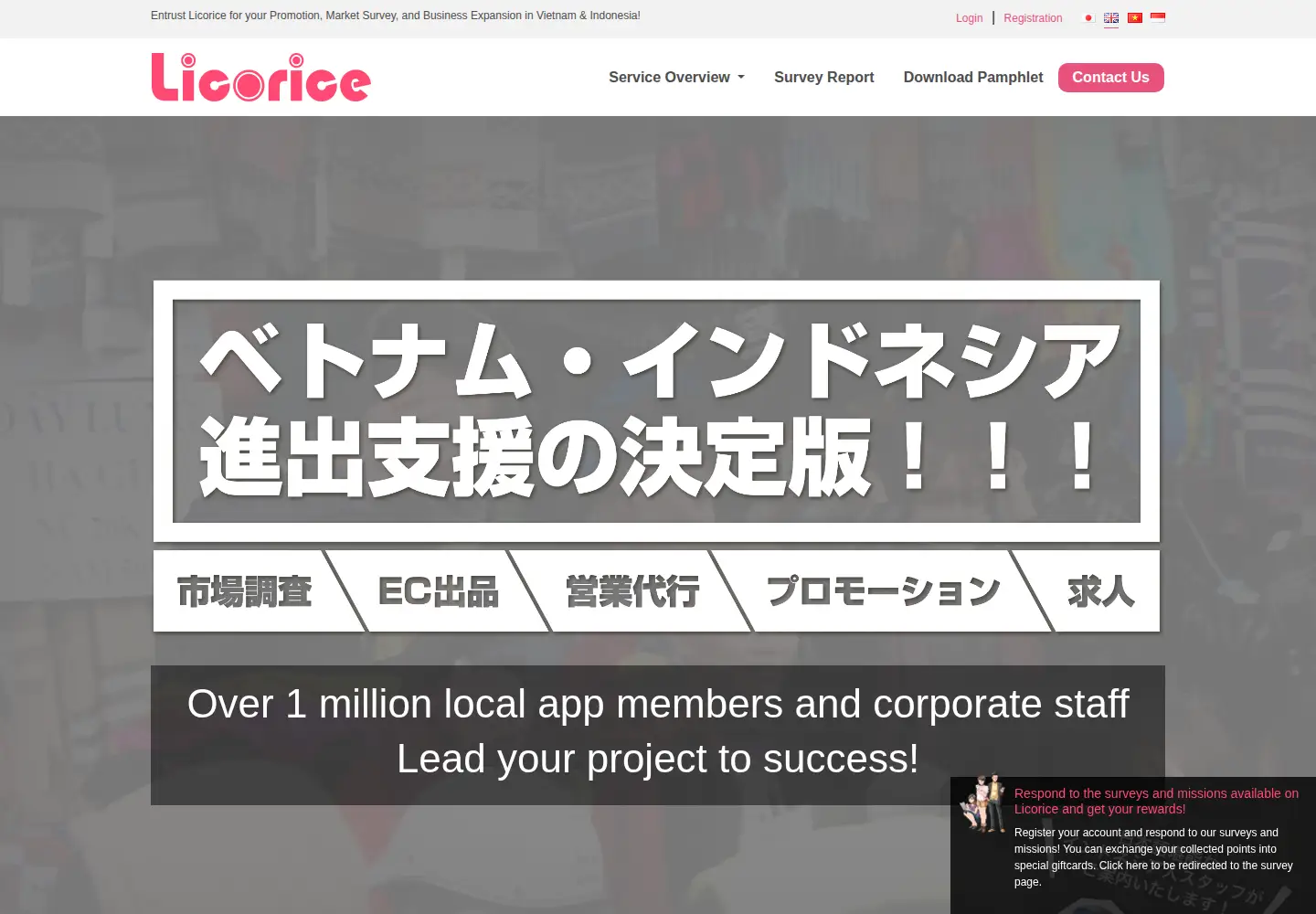The image size is (1316, 914).
Task: Click the 市場調査 label
Action: pyautogui.click(x=244, y=591)
